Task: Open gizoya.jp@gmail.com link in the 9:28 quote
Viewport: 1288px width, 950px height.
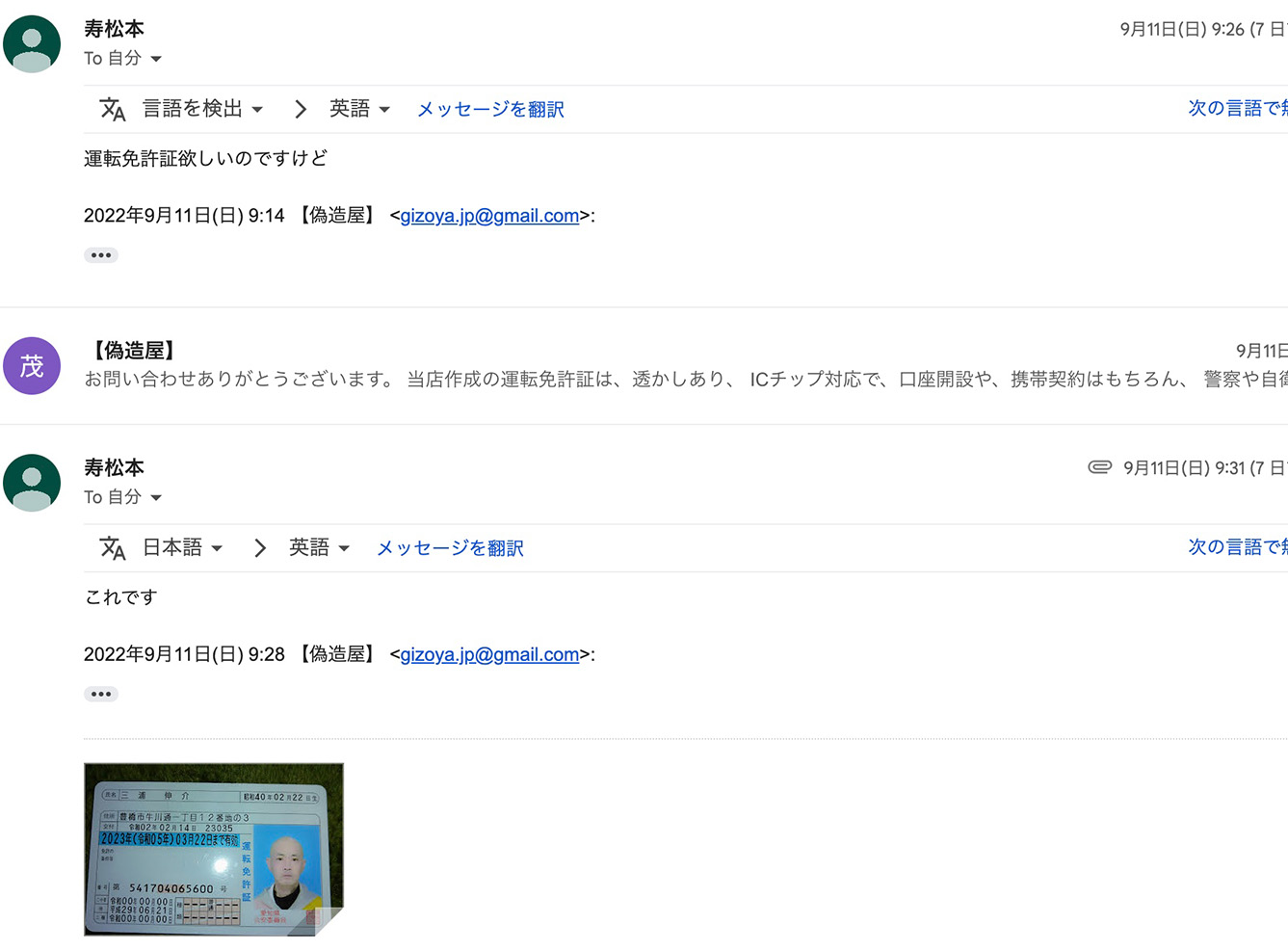Action: (x=489, y=654)
